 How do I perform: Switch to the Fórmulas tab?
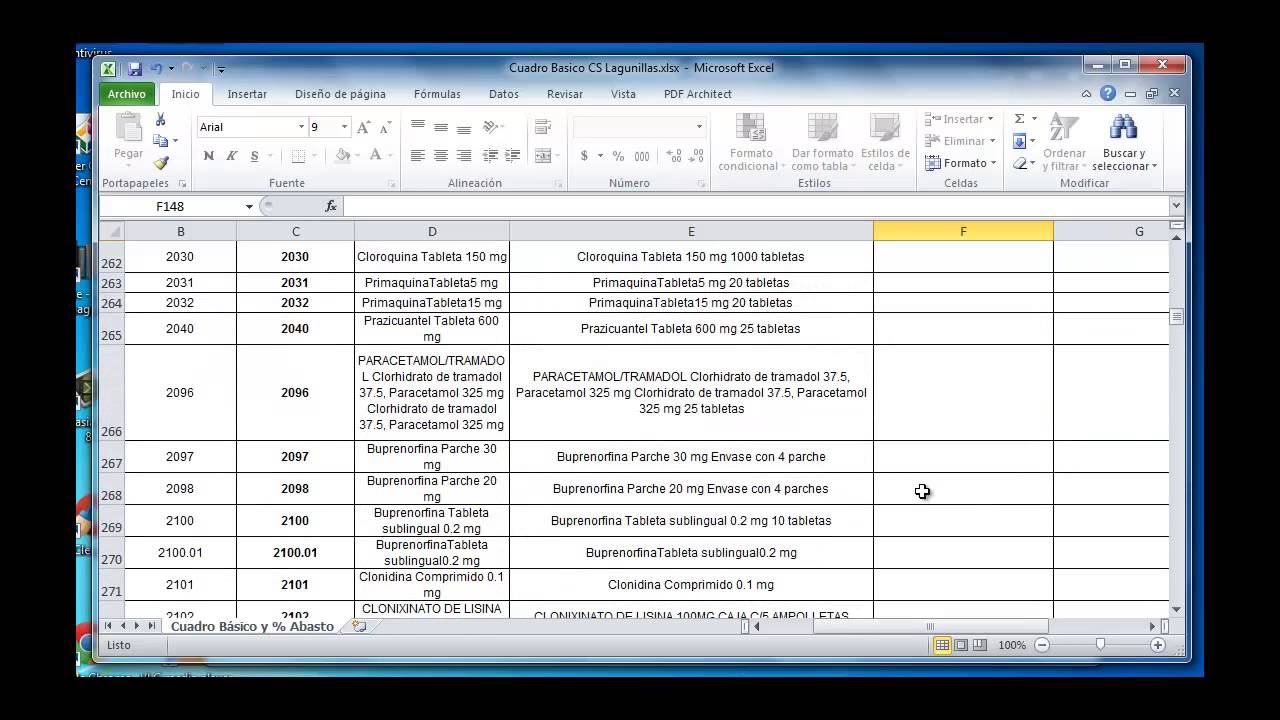click(437, 94)
